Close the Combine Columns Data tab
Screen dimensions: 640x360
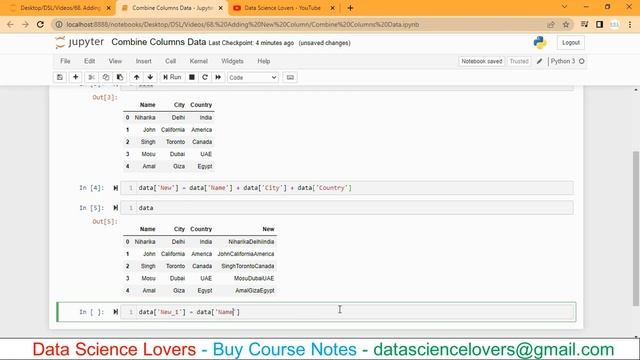click(220, 8)
